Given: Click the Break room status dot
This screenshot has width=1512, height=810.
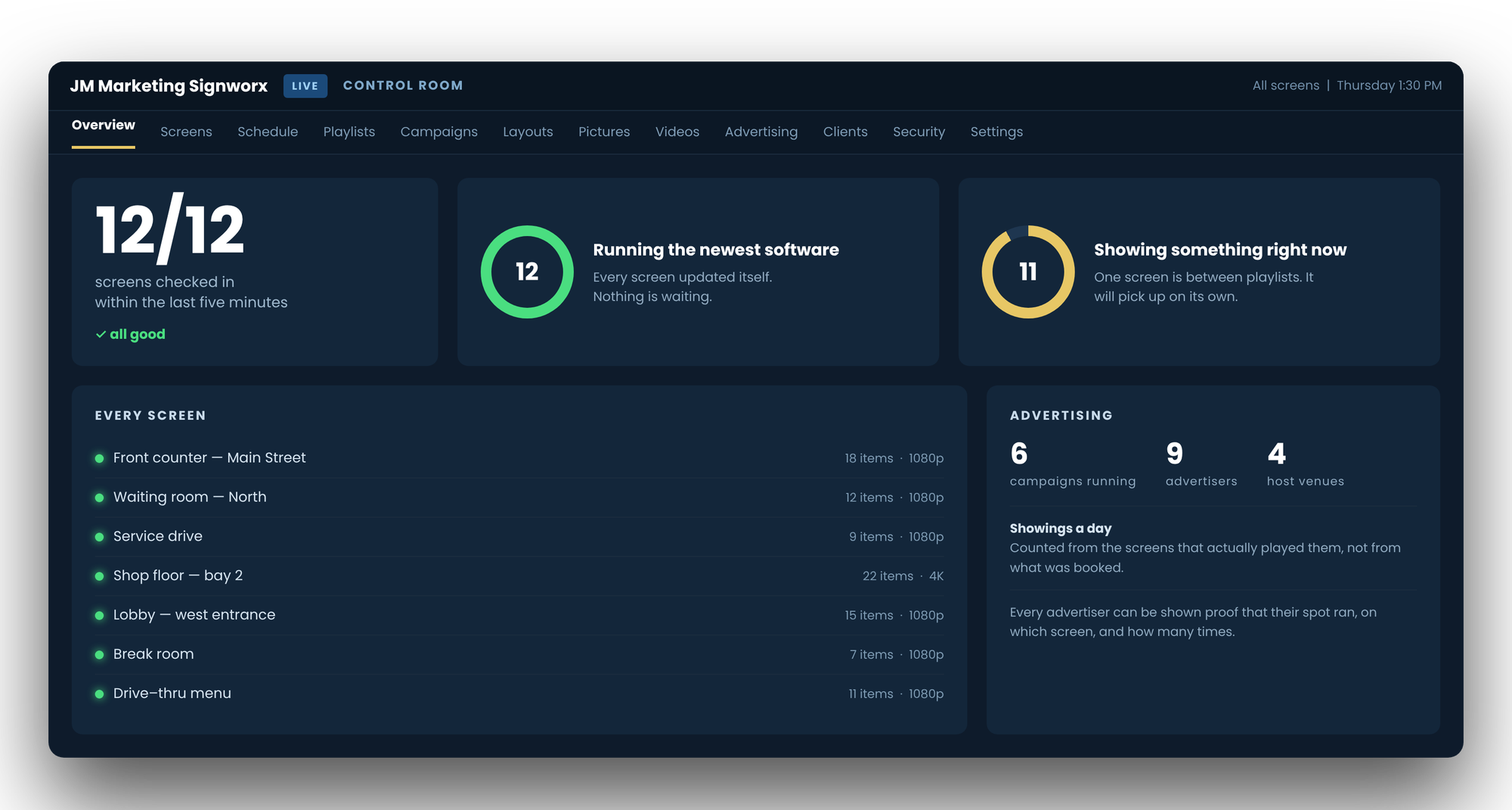Looking at the screenshot, I should click(x=99, y=655).
